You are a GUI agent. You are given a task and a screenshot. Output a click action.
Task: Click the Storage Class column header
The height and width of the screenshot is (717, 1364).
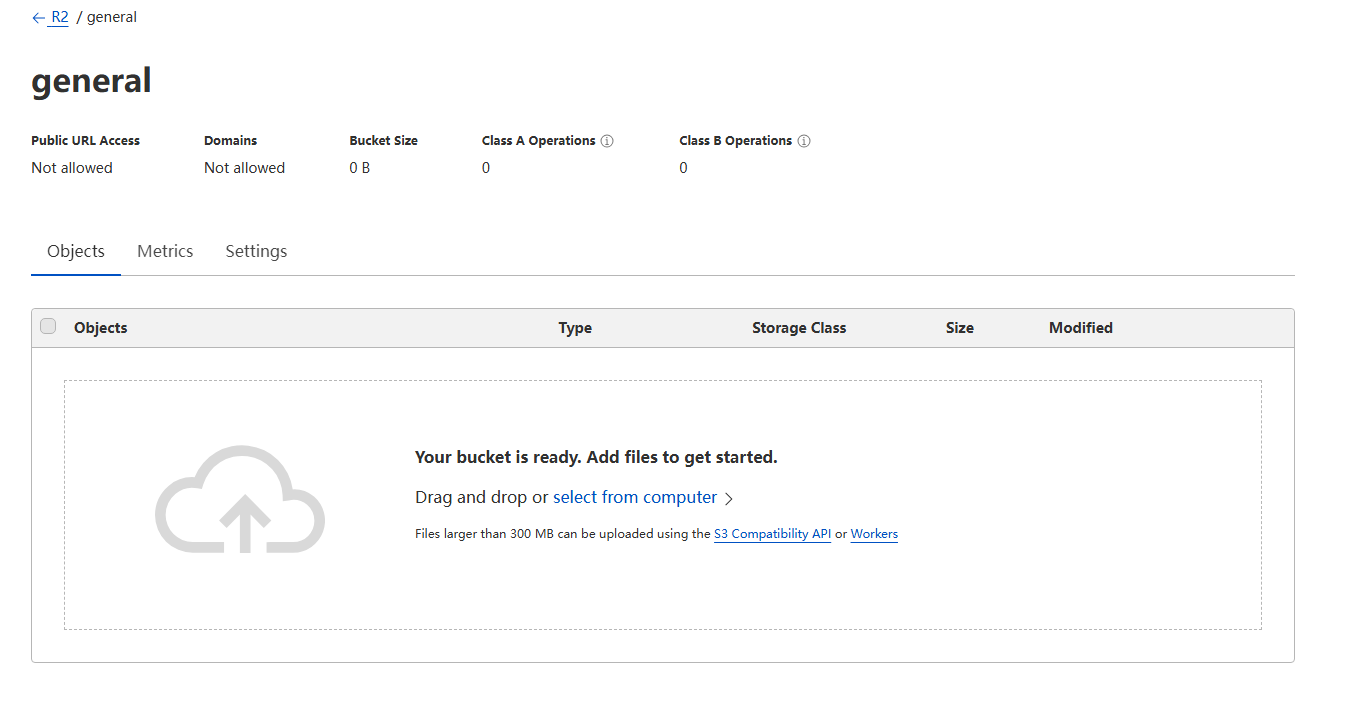click(799, 328)
